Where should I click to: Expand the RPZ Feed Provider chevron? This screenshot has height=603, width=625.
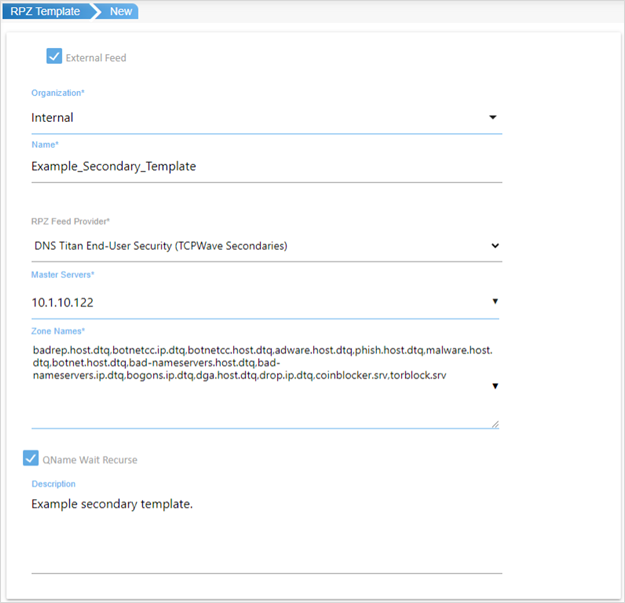click(x=495, y=246)
